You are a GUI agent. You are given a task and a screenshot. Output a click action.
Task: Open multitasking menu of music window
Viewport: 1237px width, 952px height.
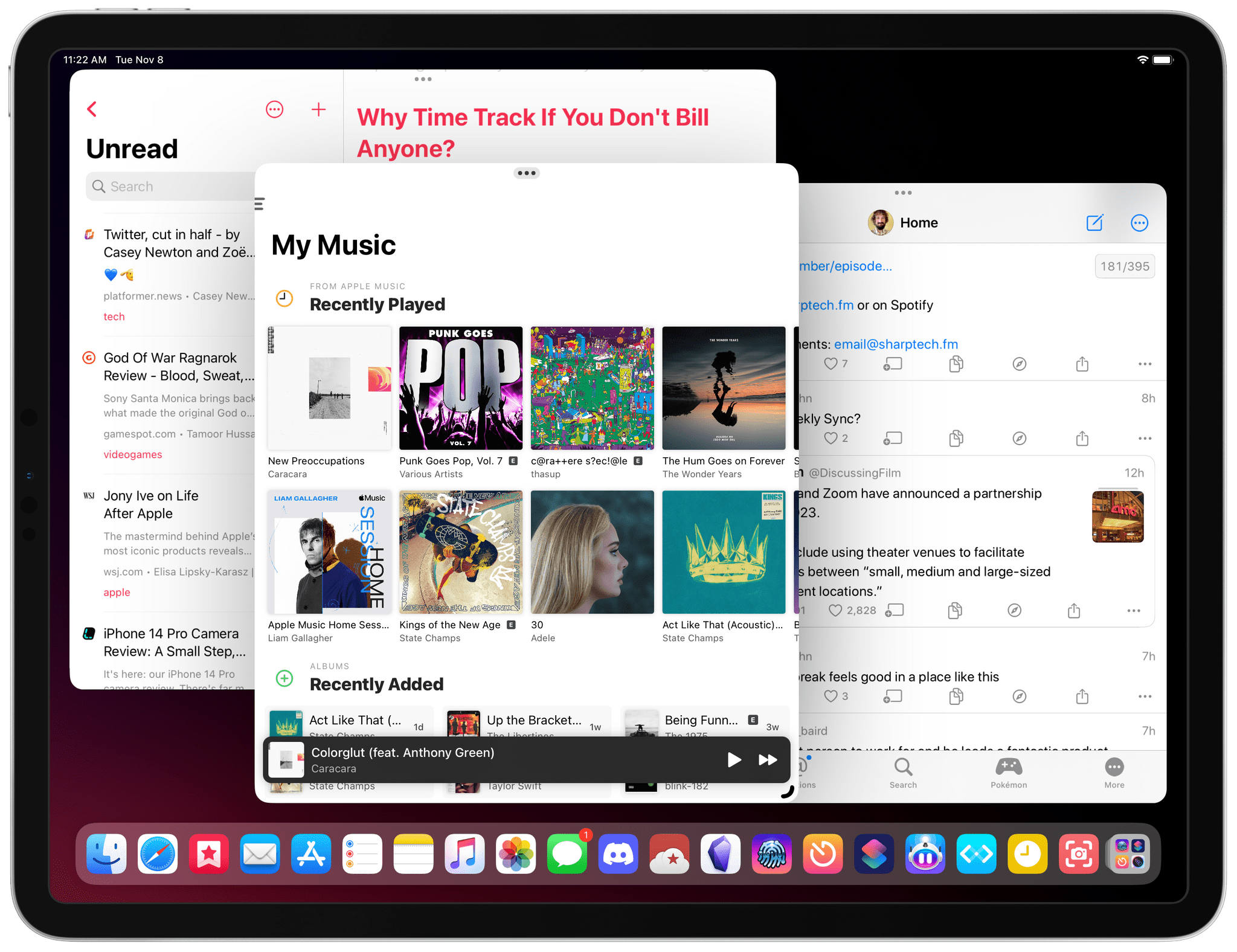(527, 173)
